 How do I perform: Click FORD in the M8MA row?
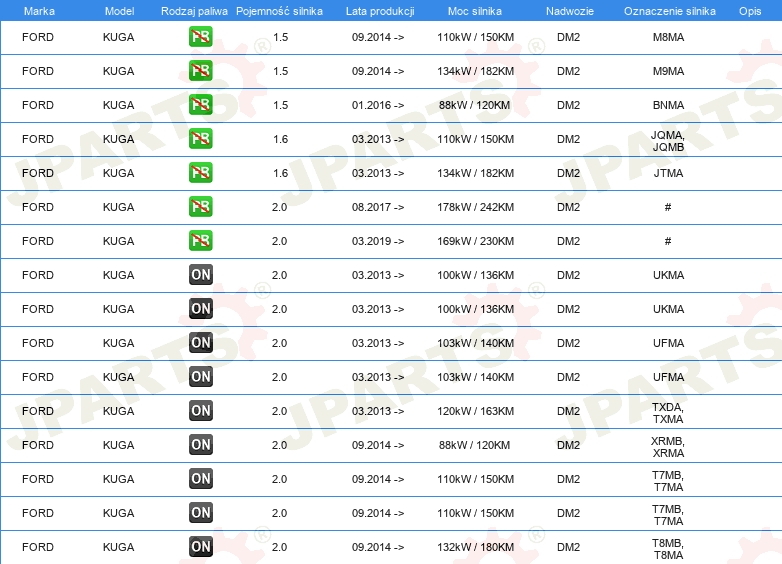click(38, 37)
